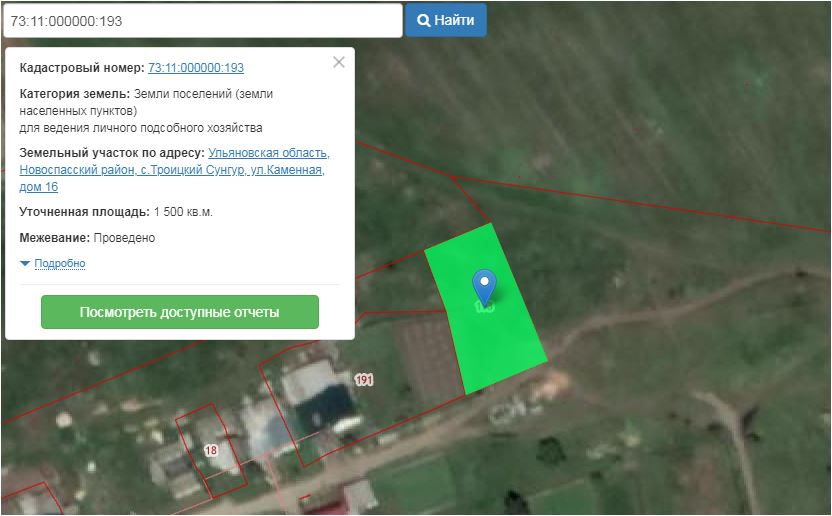Image resolution: width=832 pixels, height=516 pixels.
Task: Click parcel label 18 on map
Action: (x=211, y=450)
